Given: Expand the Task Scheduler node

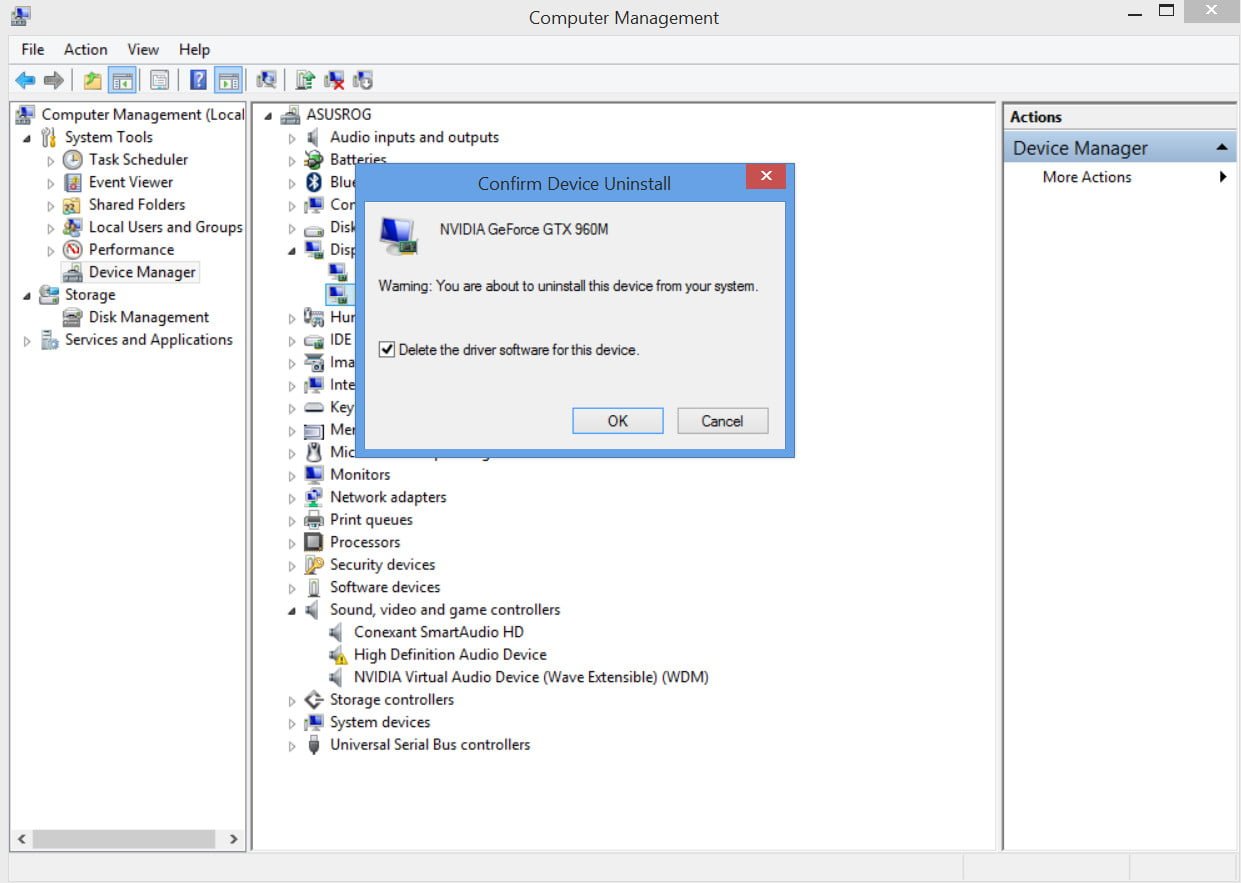Looking at the screenshot, I should click(51, 160).
